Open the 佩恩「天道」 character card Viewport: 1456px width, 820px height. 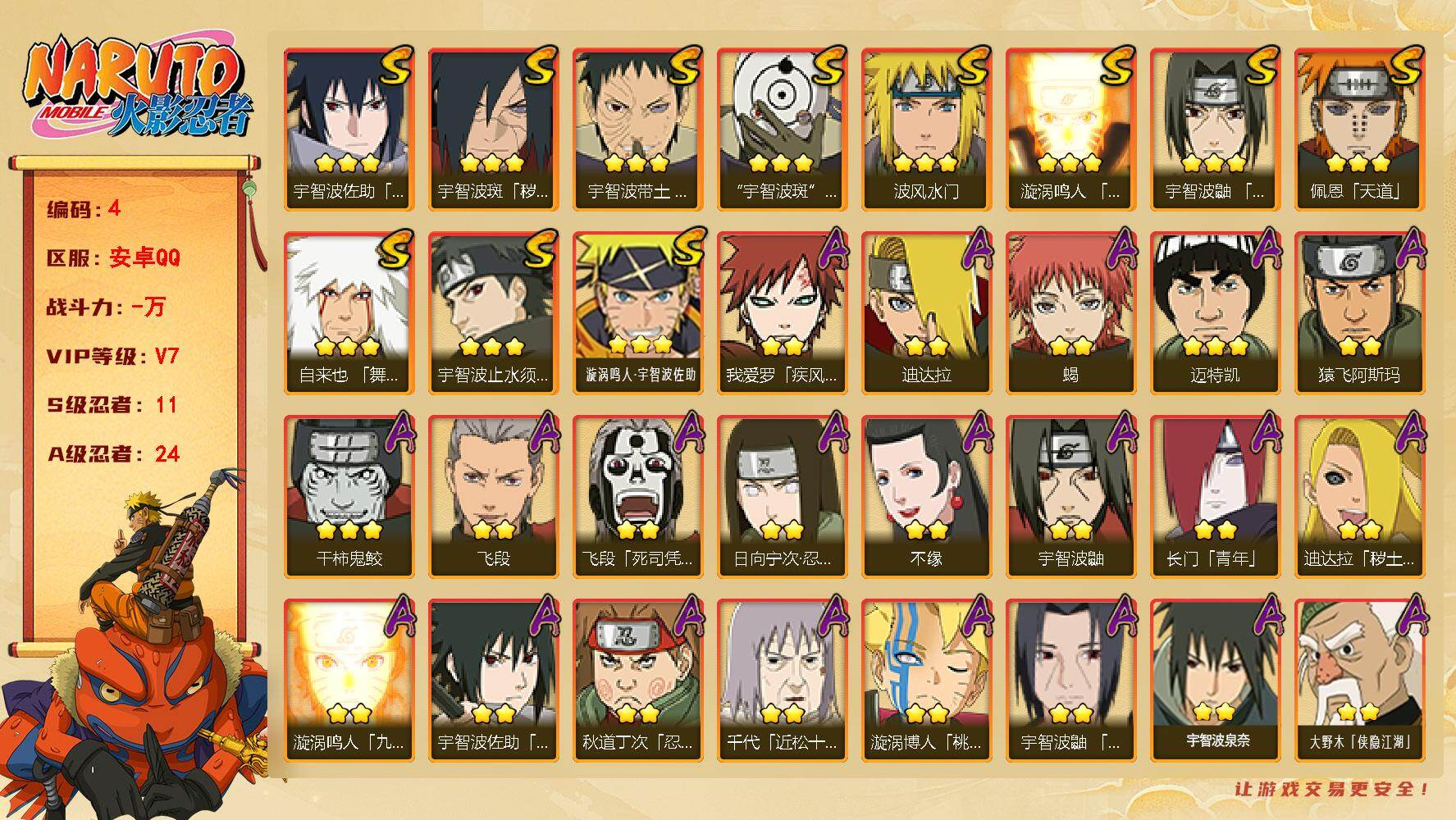click(1359, 130)
